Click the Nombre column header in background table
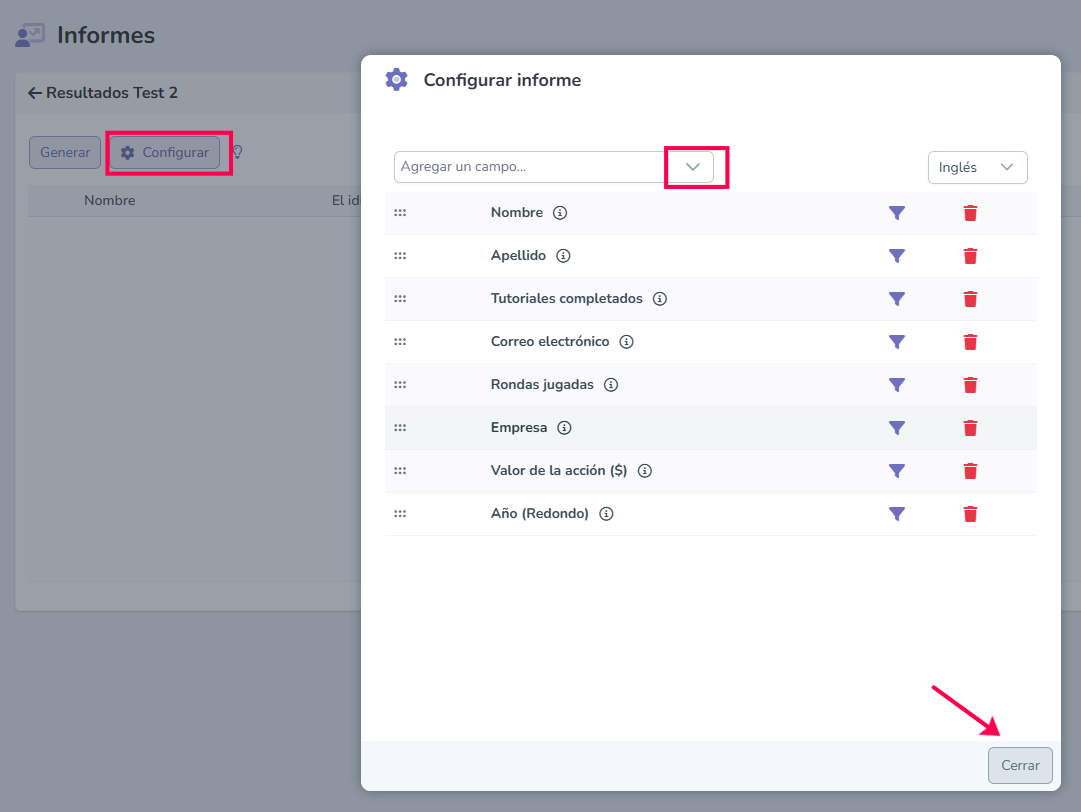The image size is (1081, 812). (110, 201)
